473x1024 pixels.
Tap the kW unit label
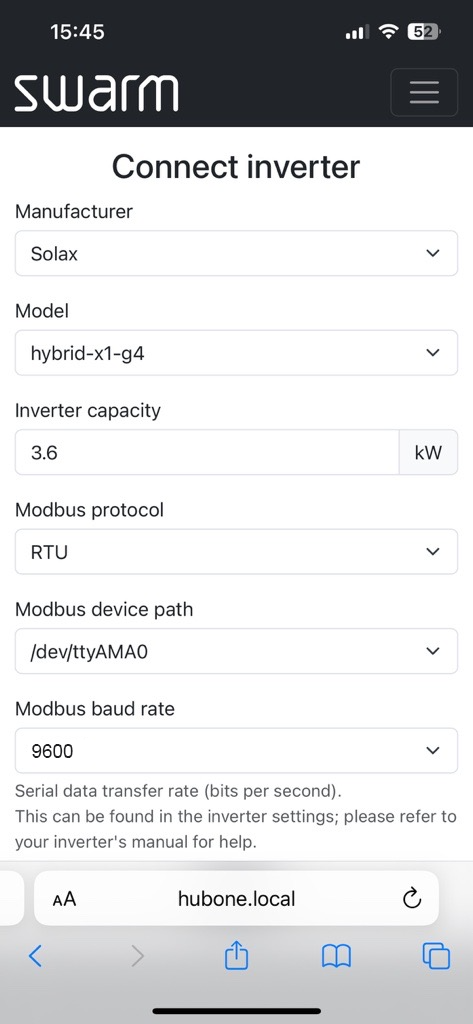click(429, 453)
